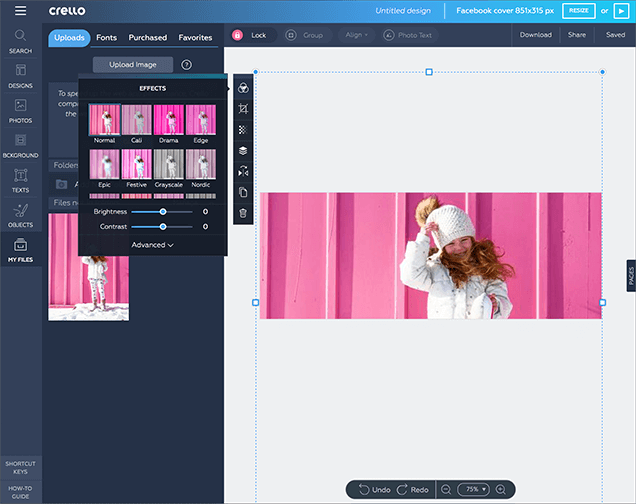Screen dimensions: 636x504
Task: Switch to the Favorites tab
Action: [x=195, y=38]
